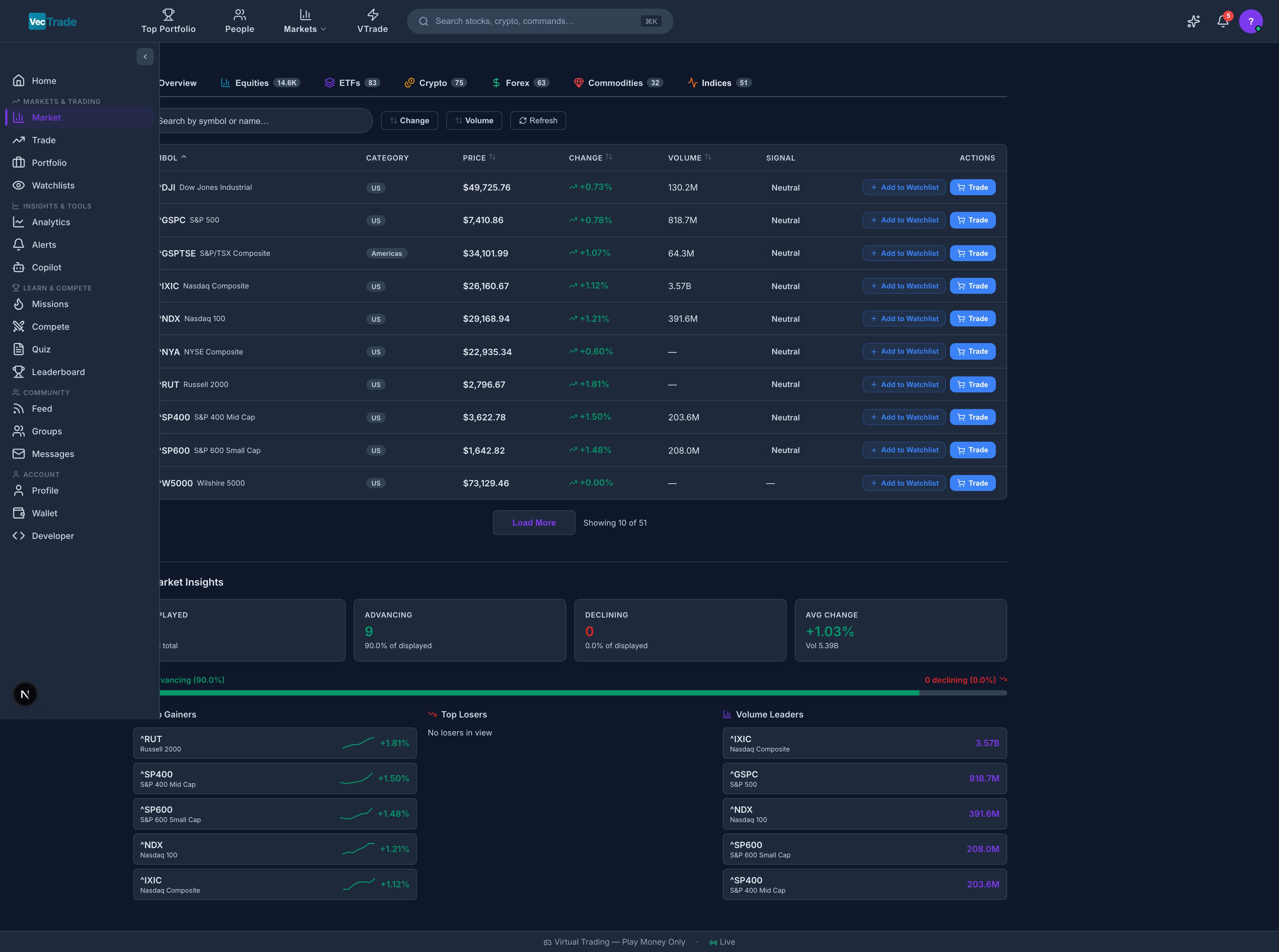This screenshot has height=952, width=1279.
Task: Go to Home in sidebar
Action: point(80,81)
